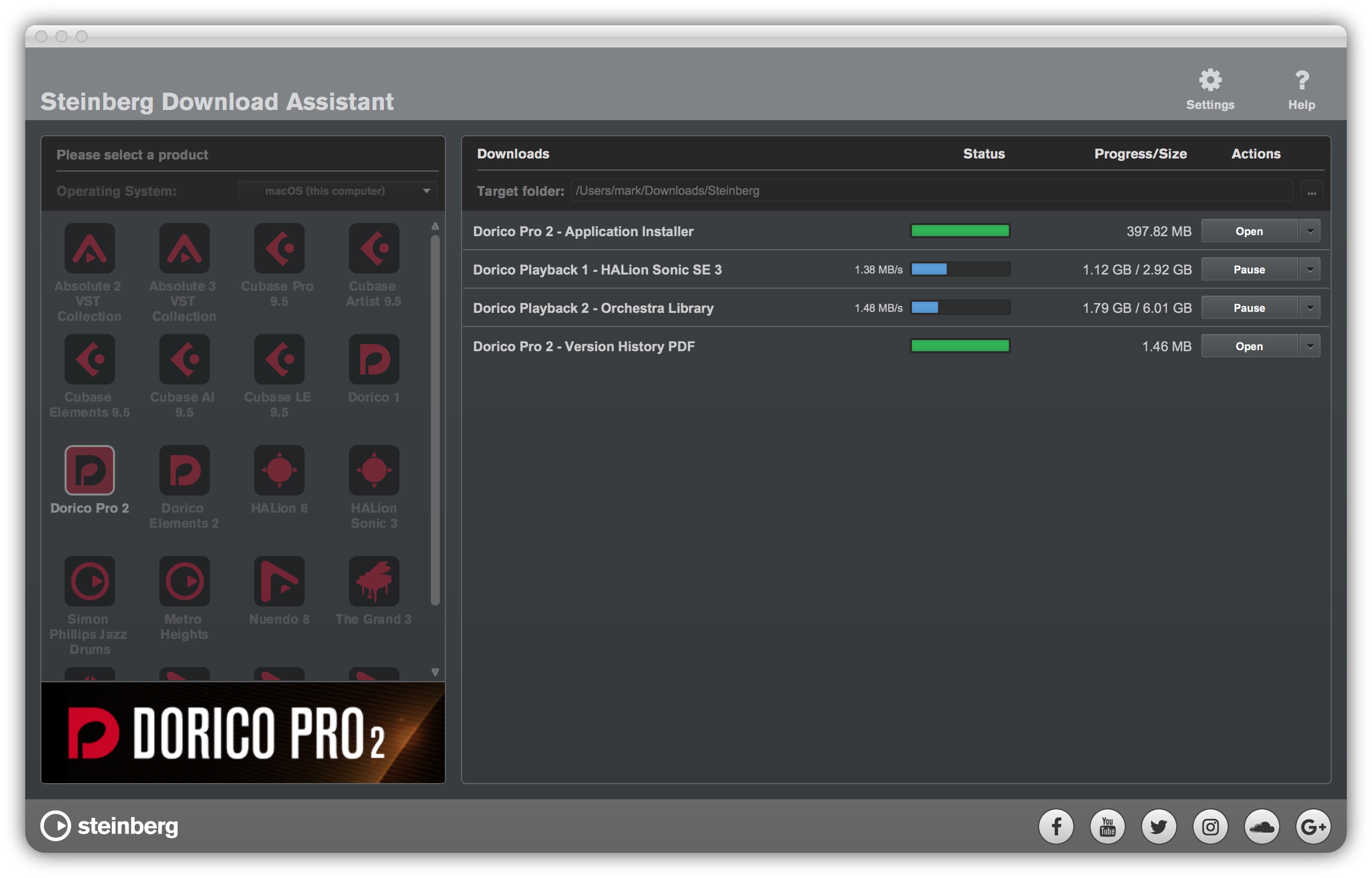Open the Dorico Pro 2 Application Installer
This screenshot has height=878, width=1372.
(1249, 231)
